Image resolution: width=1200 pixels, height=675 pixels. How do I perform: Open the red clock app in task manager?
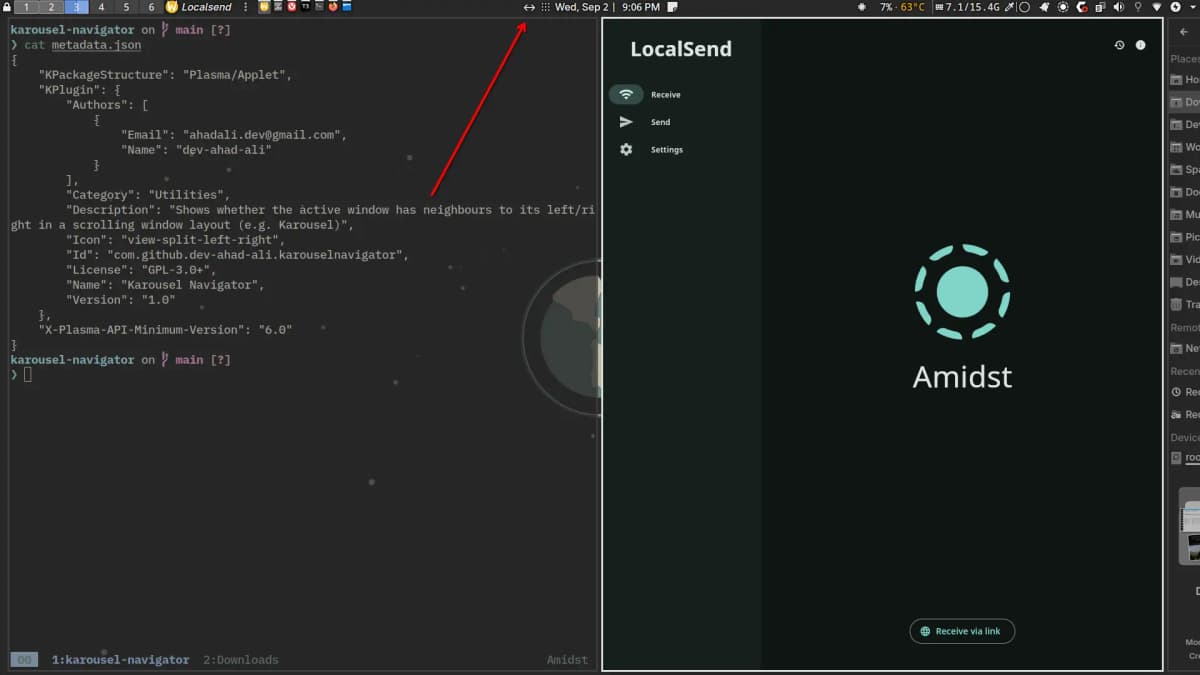click(292, 6)
